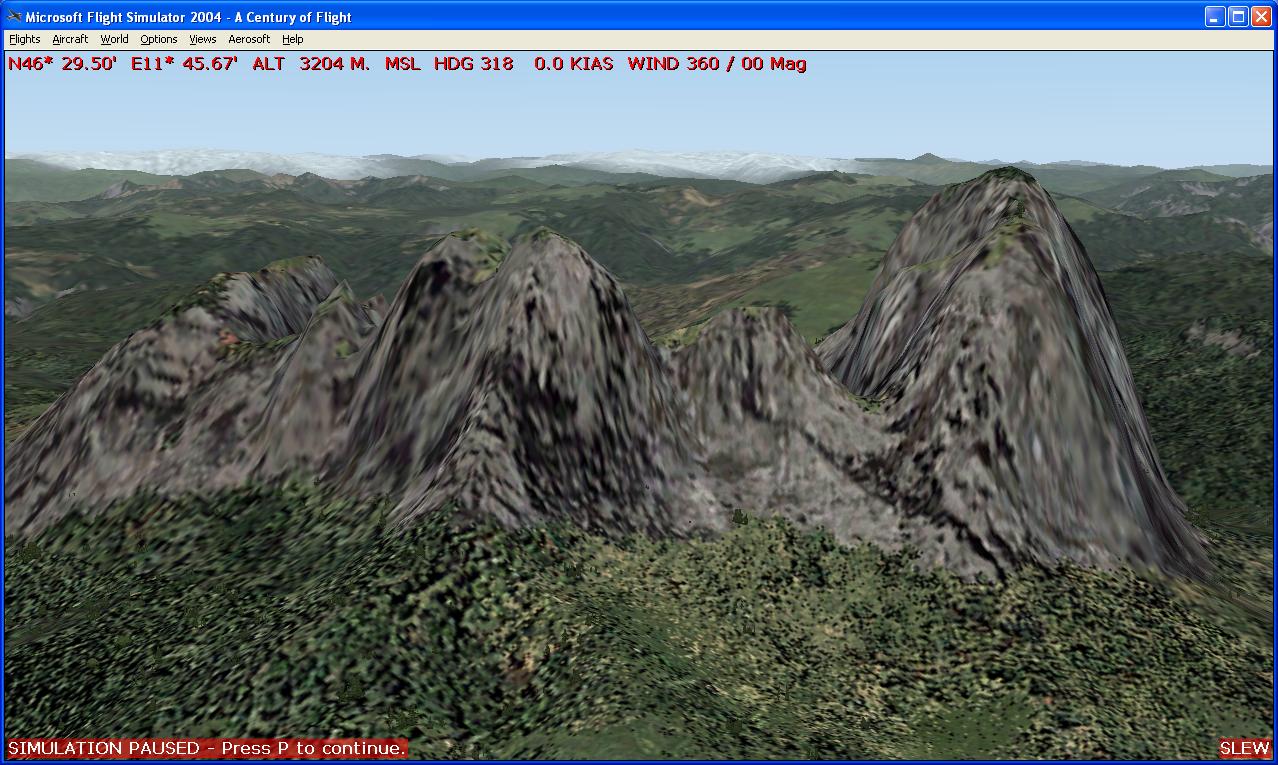Click the SLEW mode indicator
Screen dimensions: 1278x765
tap(1245, 748)
